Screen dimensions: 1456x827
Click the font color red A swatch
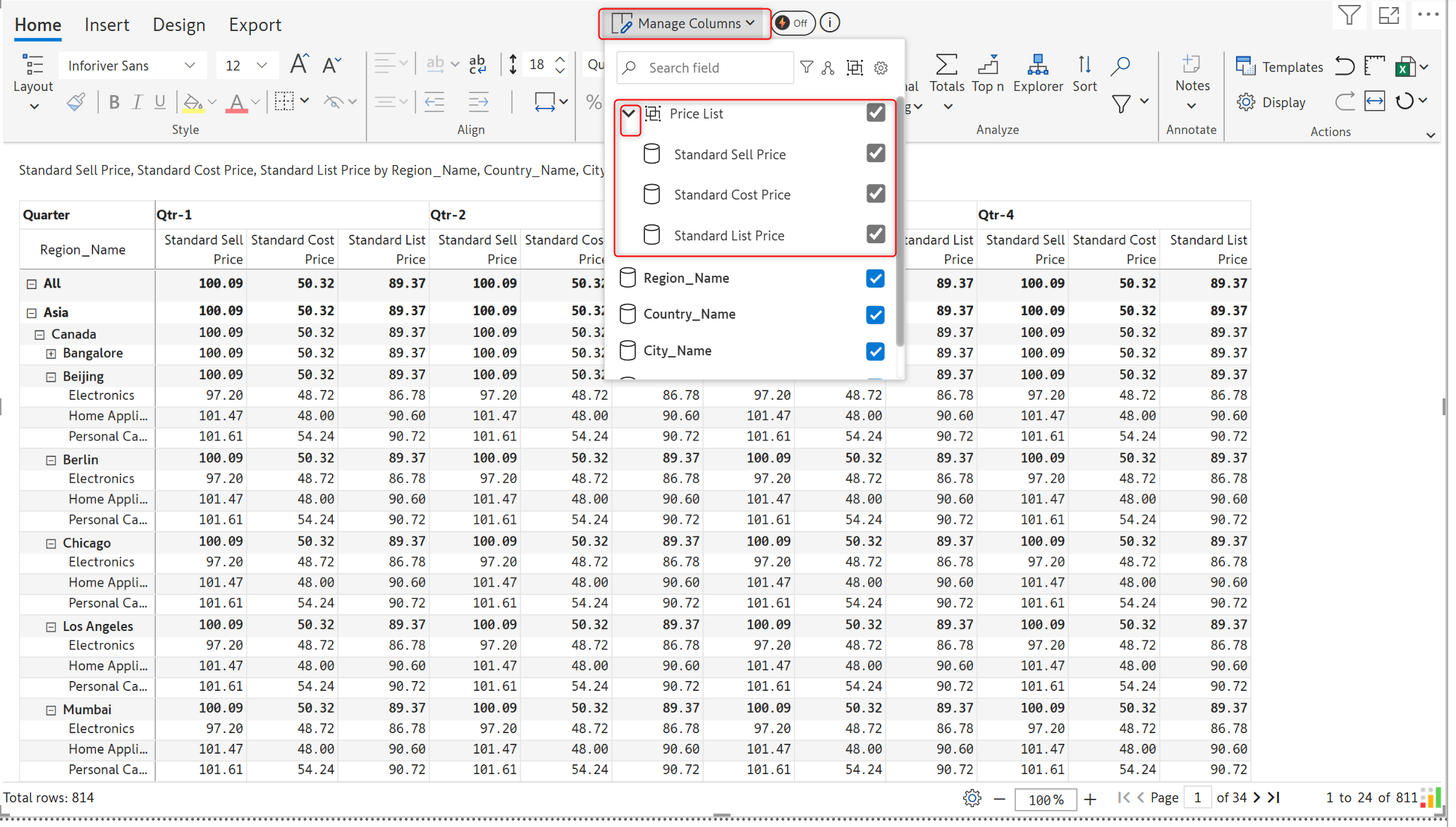tap(236, 103)
